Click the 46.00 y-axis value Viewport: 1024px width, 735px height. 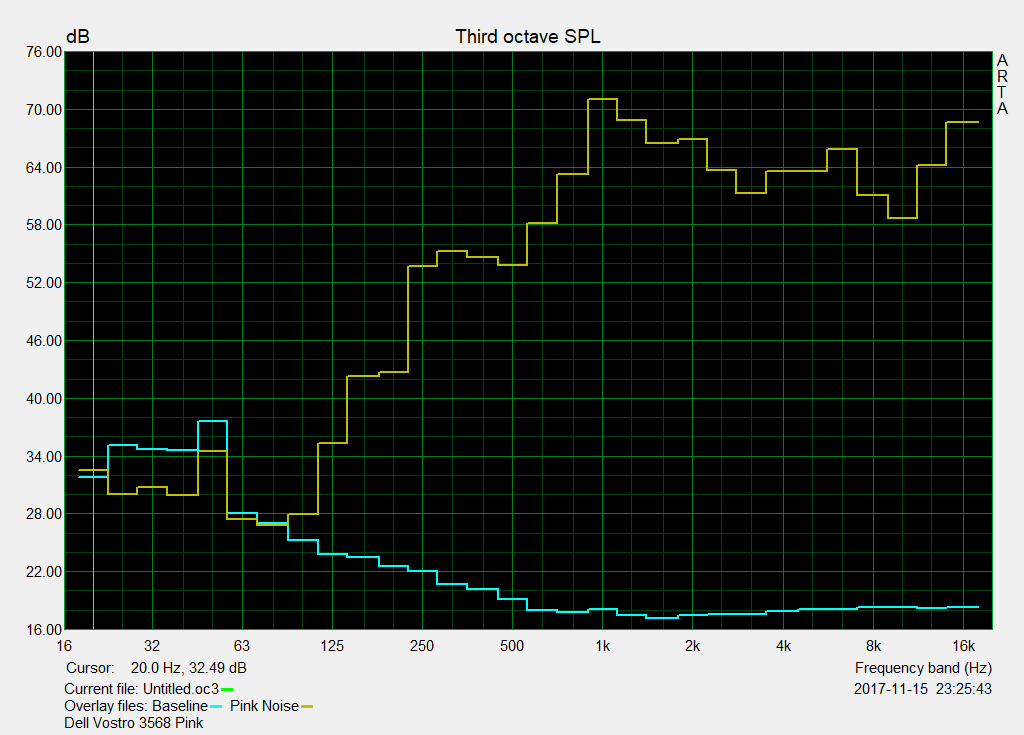44,341
